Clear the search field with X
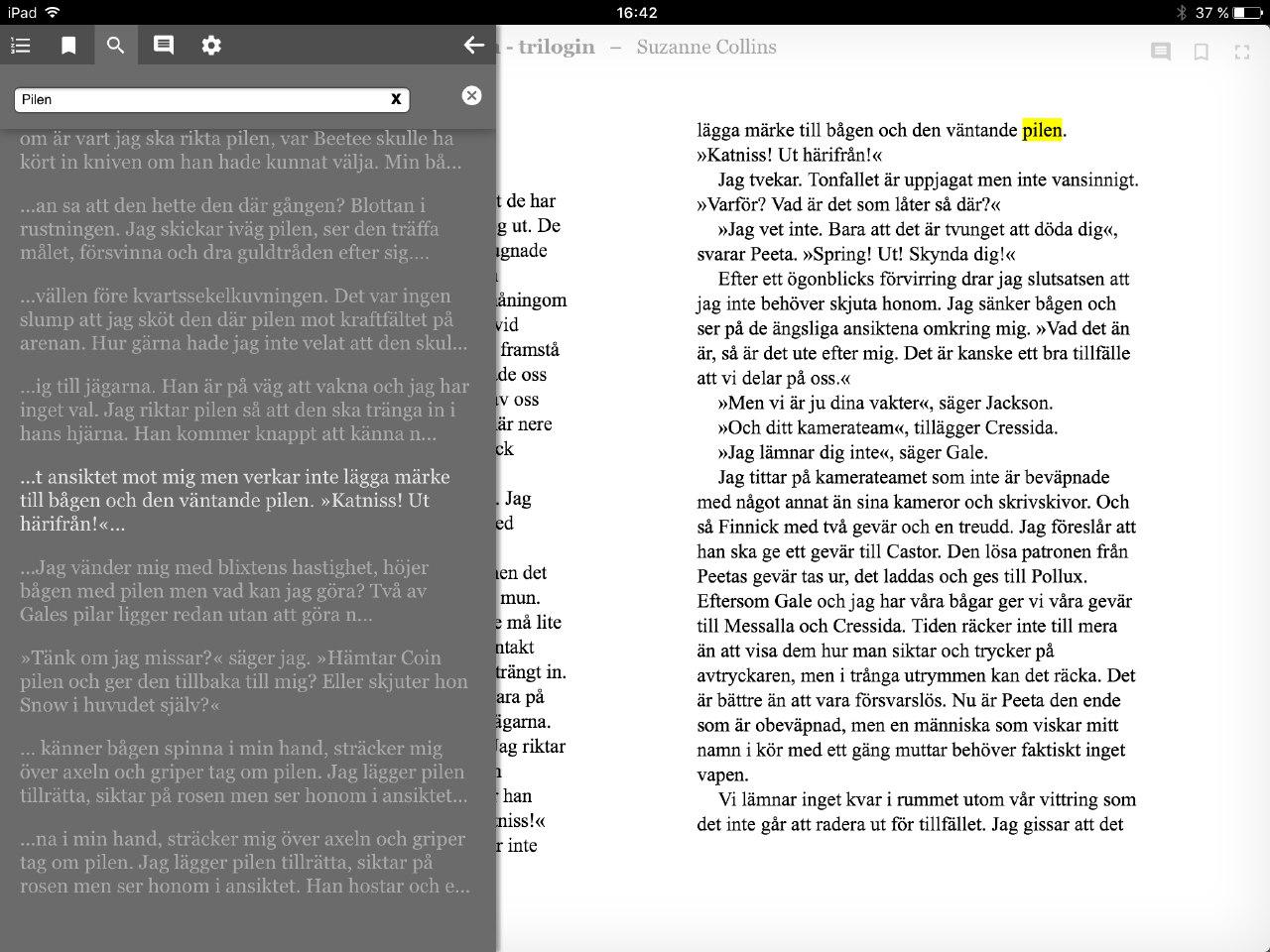Viewport: 1270px width, 952px height. point(395,99)
